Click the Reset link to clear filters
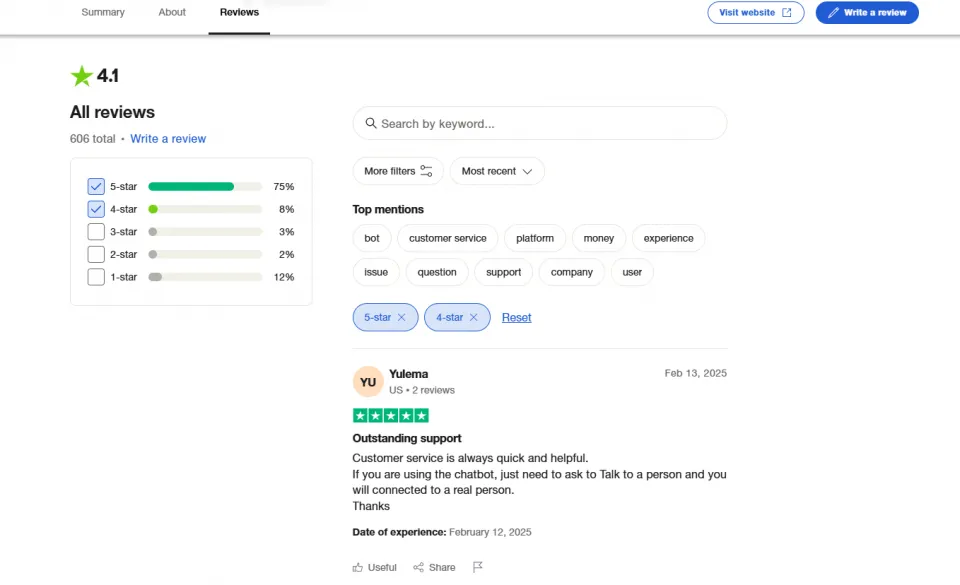The width and height of the screenshot is (960, 585). 516,316
